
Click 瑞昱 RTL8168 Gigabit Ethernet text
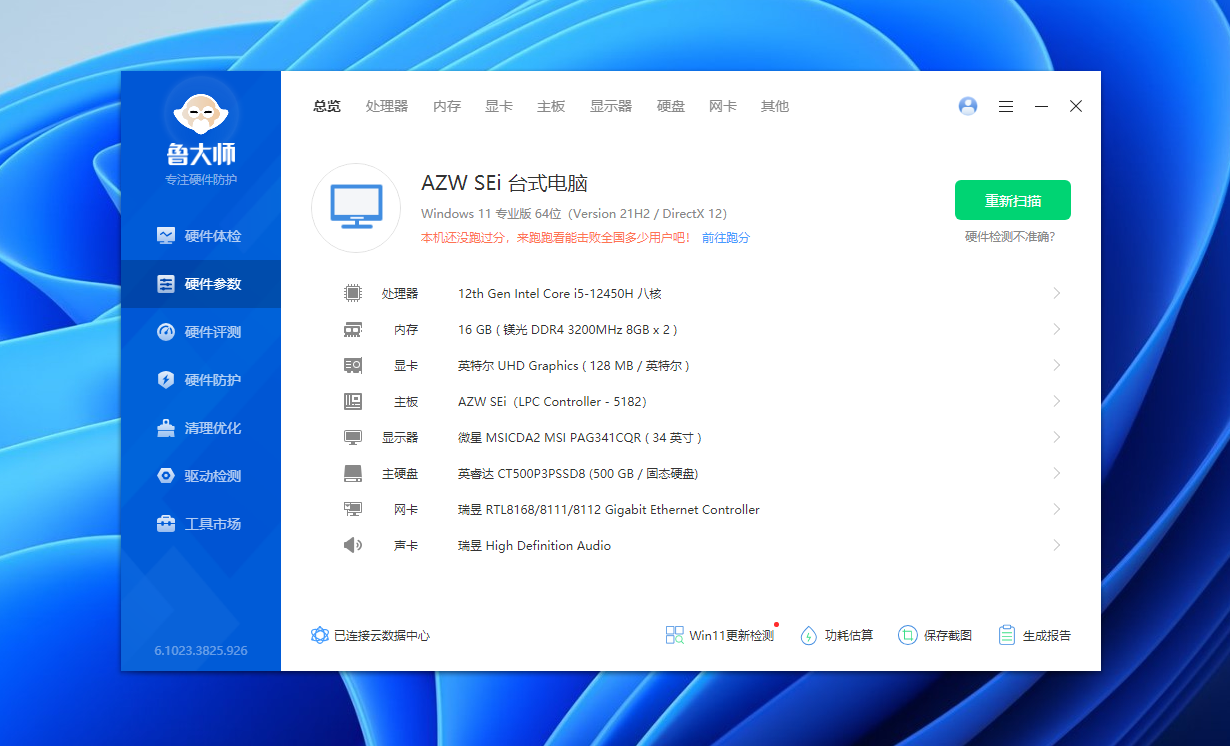click(609, 510)
